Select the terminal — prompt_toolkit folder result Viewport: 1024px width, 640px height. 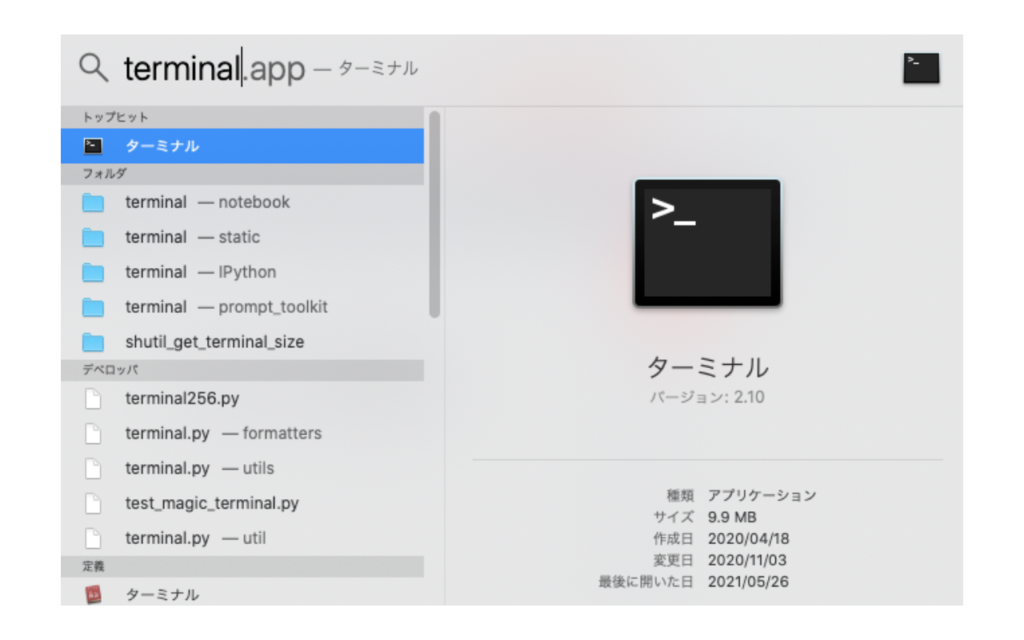pos(242,307)
